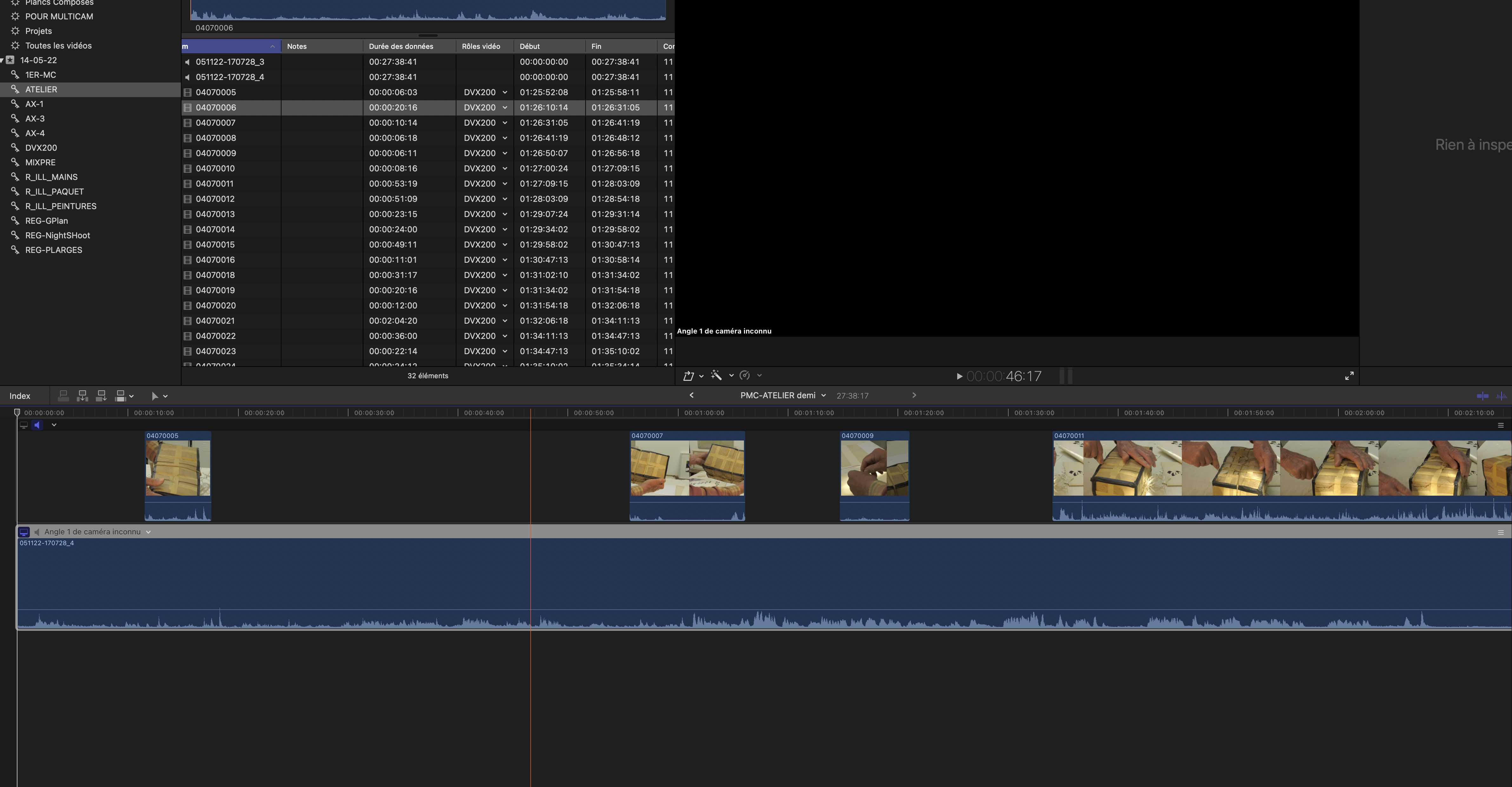Play the viewer with the play button
This screenshot has height=787, width=1512.
959,376
